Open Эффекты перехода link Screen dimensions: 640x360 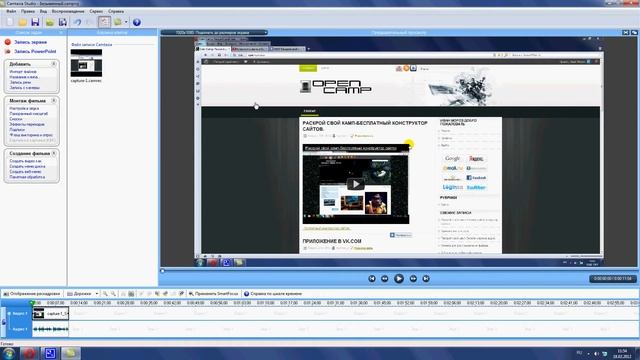coord(27,124)
